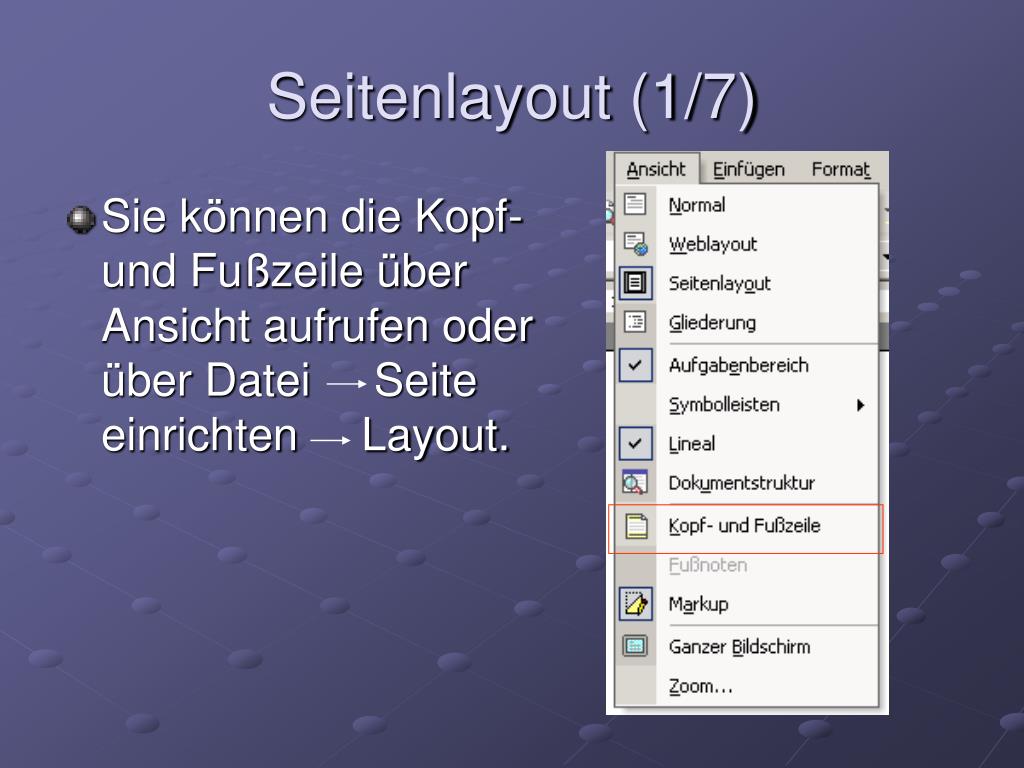The height and width of the screenshot is (768, 1024).
Task: Click the text 'Ansicht aufrufen oder'
Action: click(317, 327)
